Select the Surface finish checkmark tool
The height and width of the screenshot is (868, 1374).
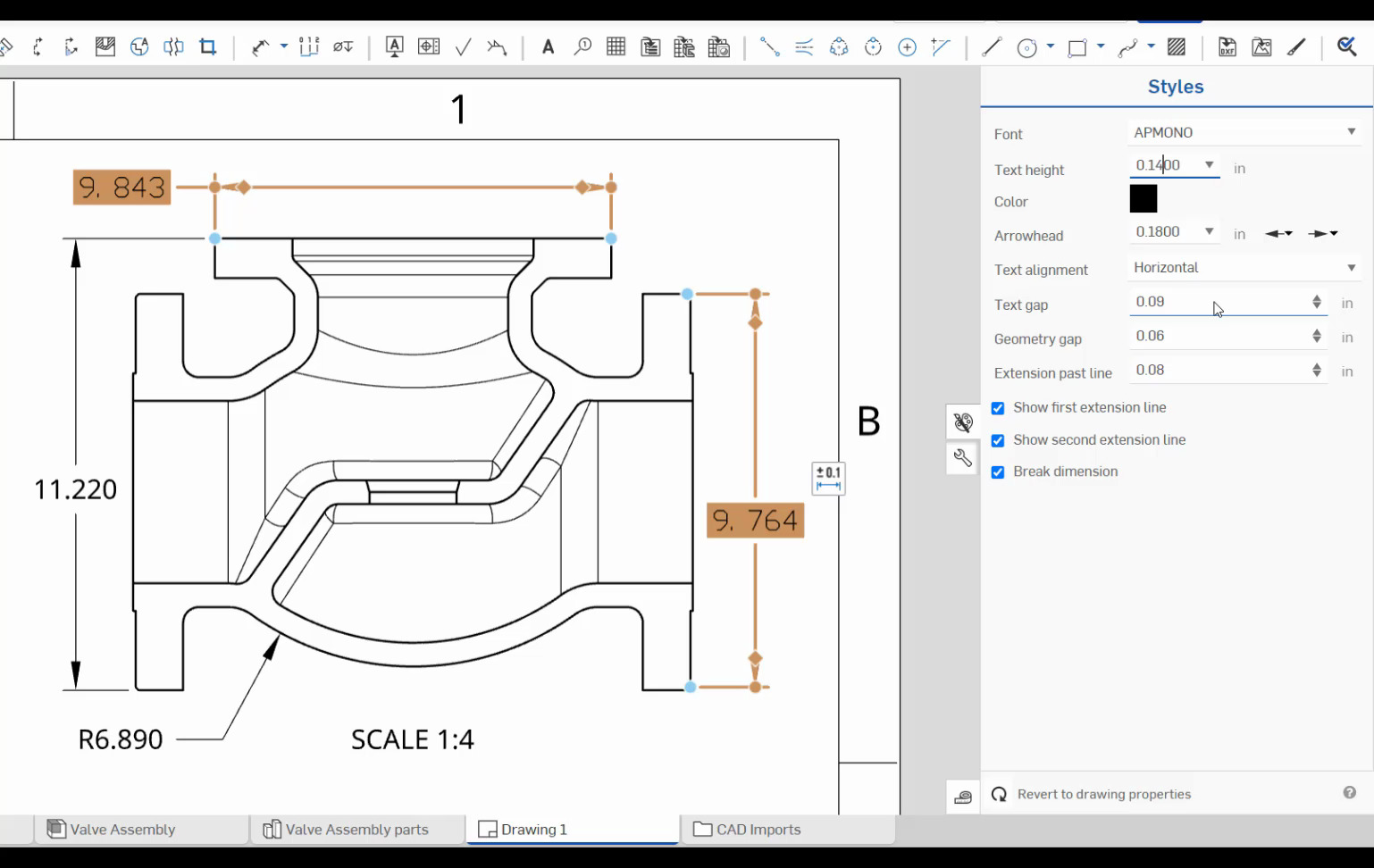[463, 47]
